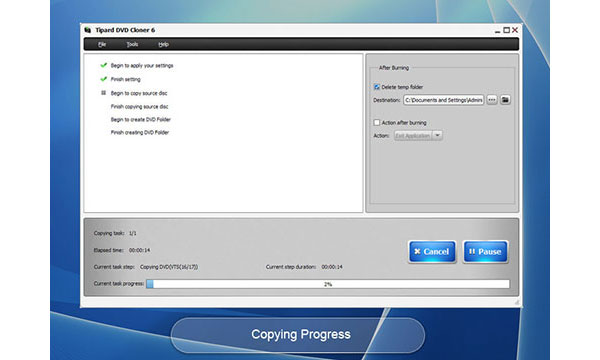This screenshot has height=360, width=600.
Task: Expand the Exit Application action dropdown
Action: point(437,135)
